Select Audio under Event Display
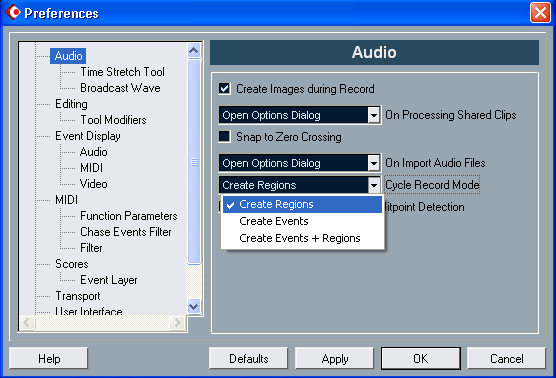 pos(94,152)
